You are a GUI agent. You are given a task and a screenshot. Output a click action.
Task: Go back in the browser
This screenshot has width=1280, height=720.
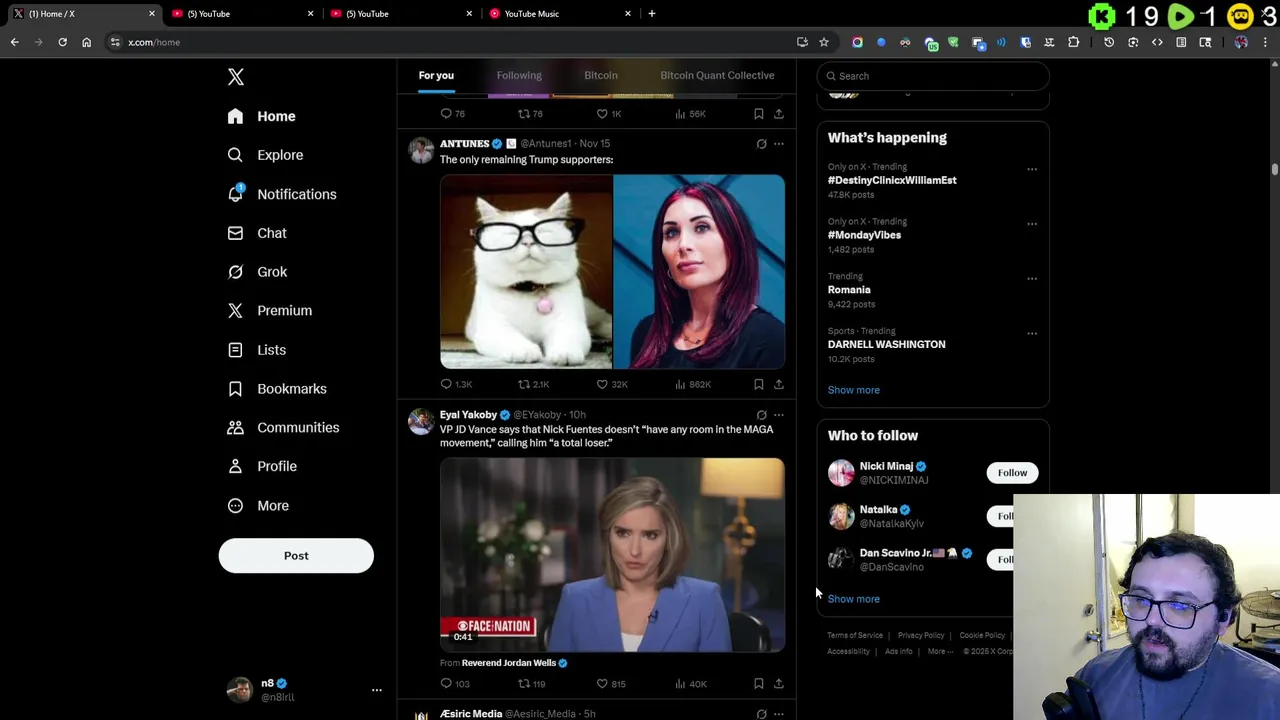[15, 42]
